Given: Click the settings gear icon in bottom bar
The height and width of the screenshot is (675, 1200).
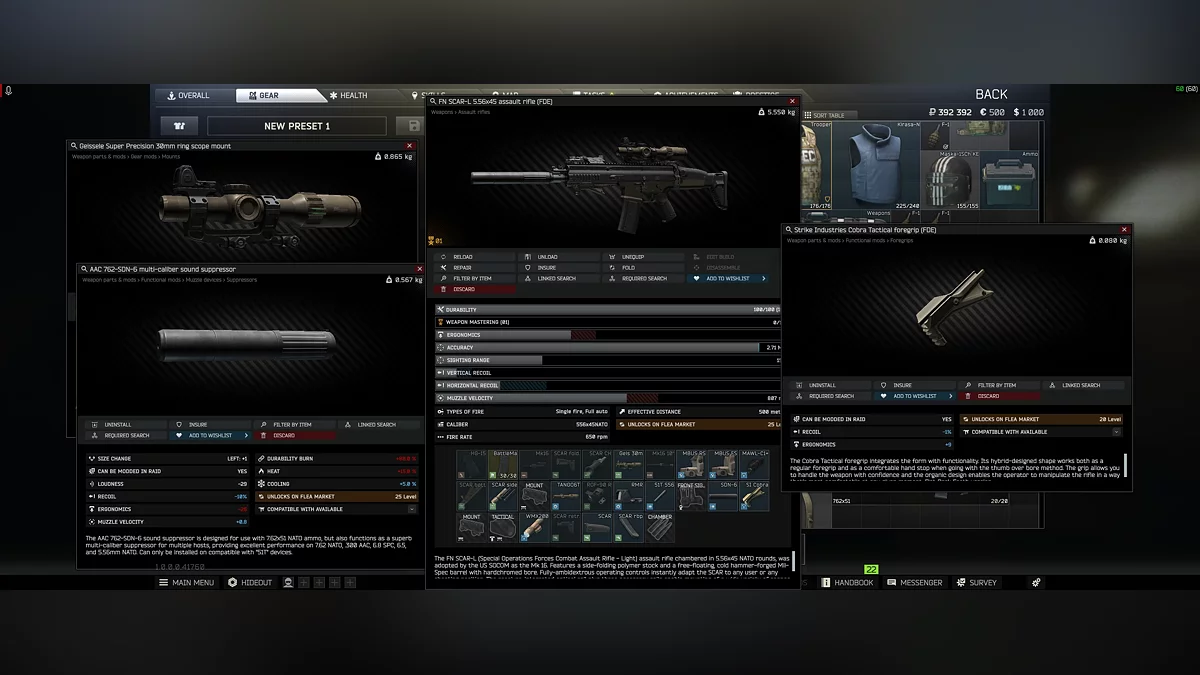Looking at the screenshot, I should 1036,582.
